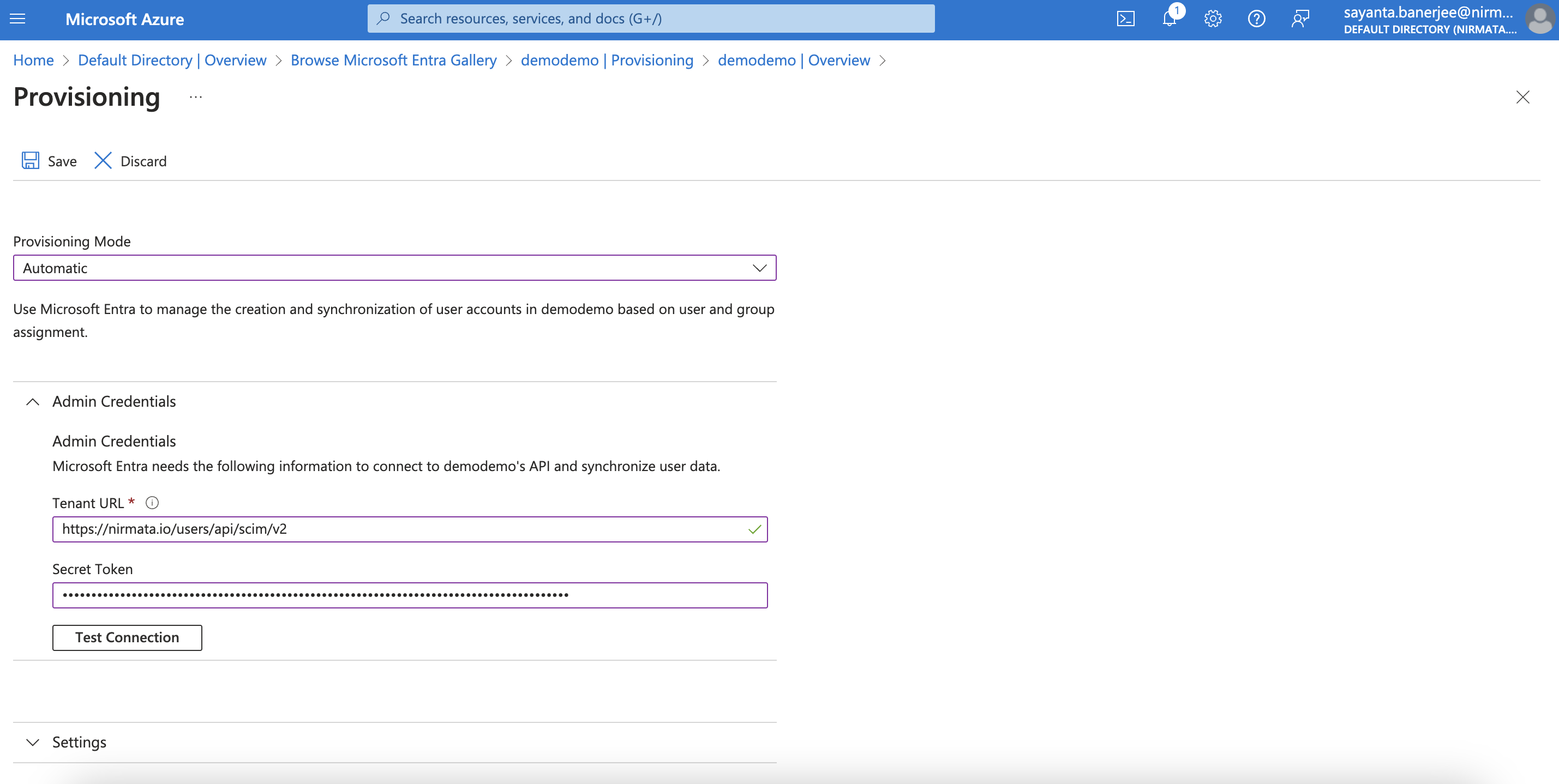Open Browse Microsoft Entra Gallery breadcrumb
1559x784 pixels.
point(393,60)
